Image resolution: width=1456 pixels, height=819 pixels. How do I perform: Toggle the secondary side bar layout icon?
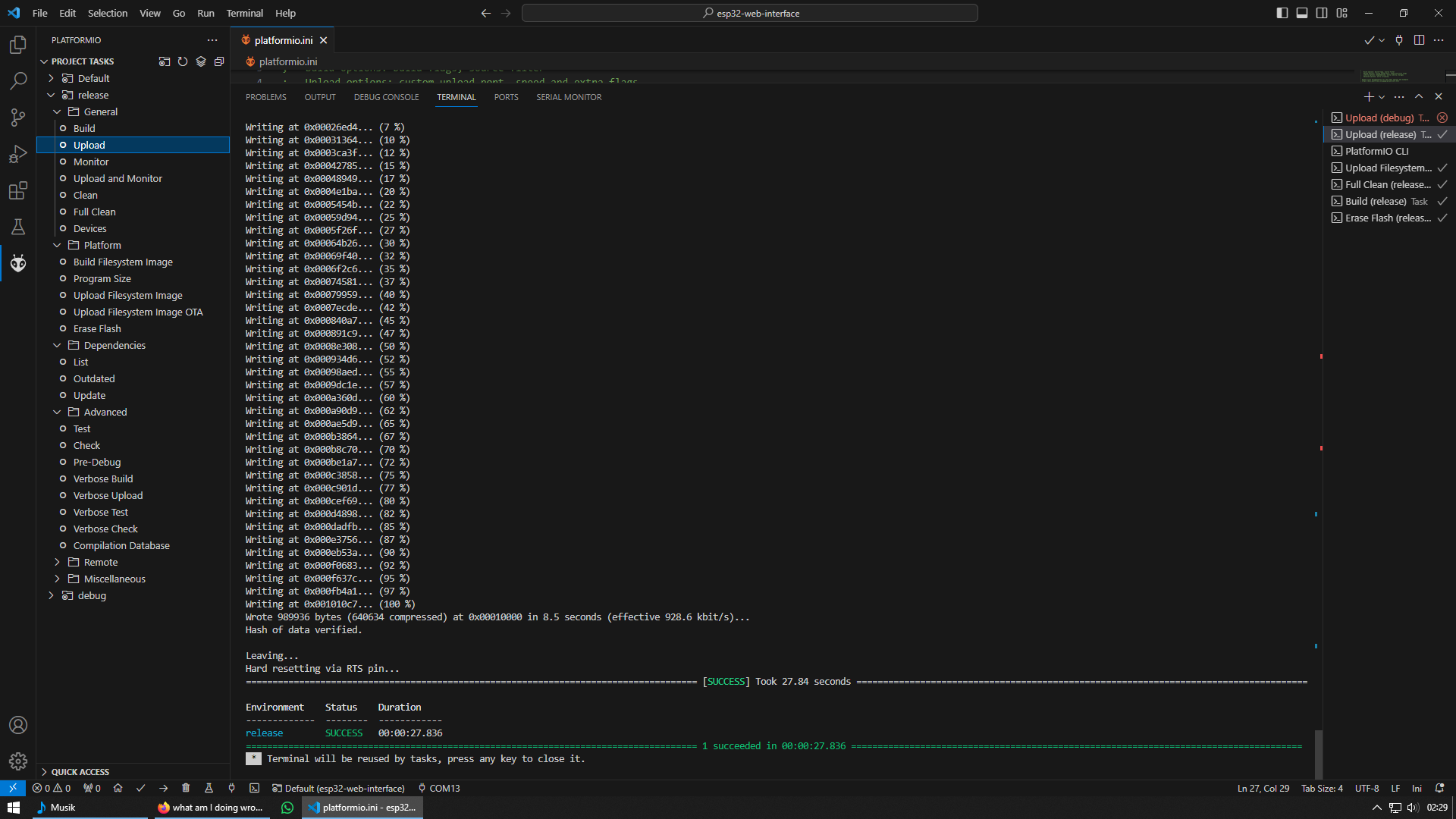[x=1322, y=13]
